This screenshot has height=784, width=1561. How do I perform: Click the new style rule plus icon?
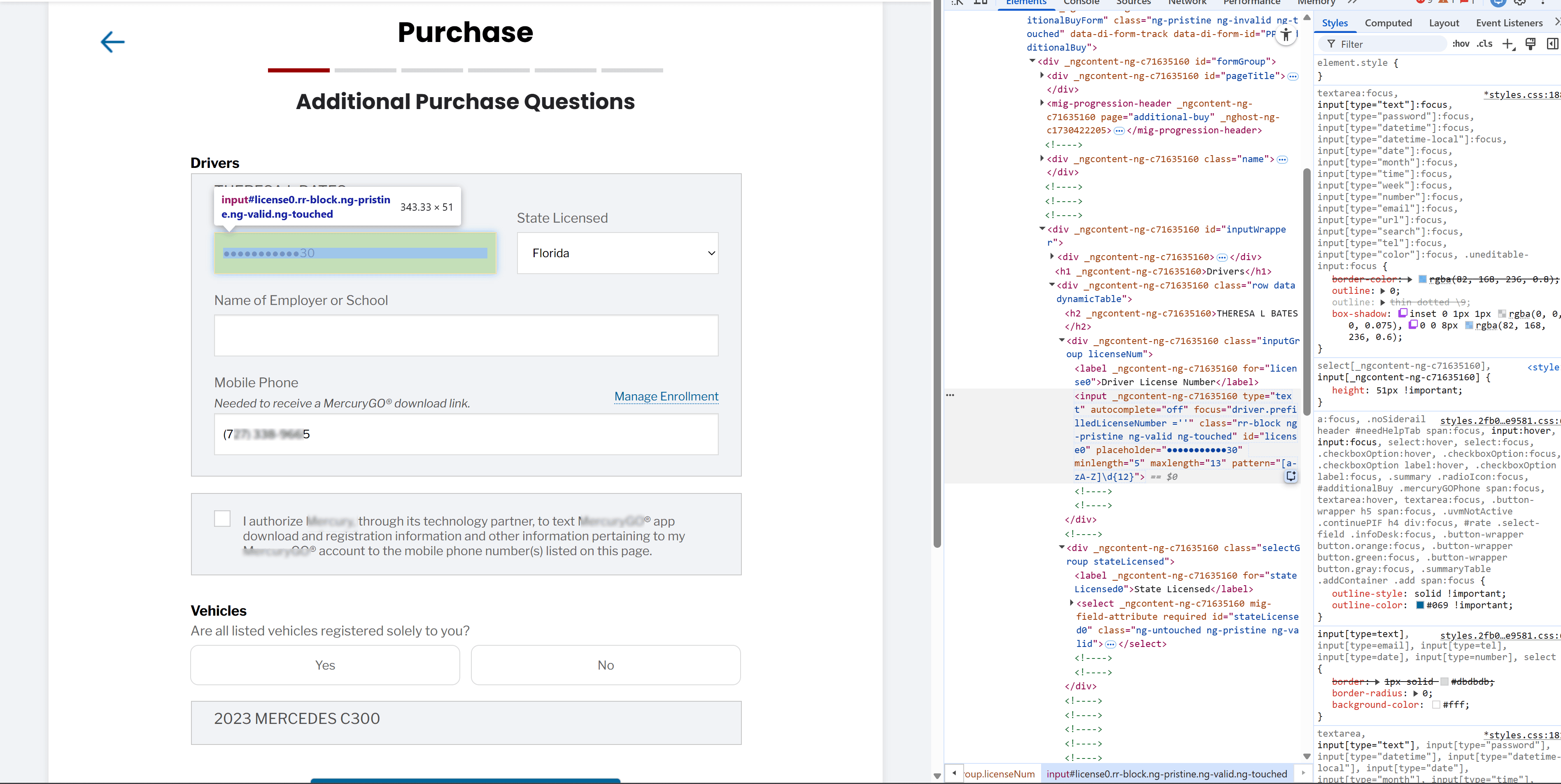pos(1507,44)
